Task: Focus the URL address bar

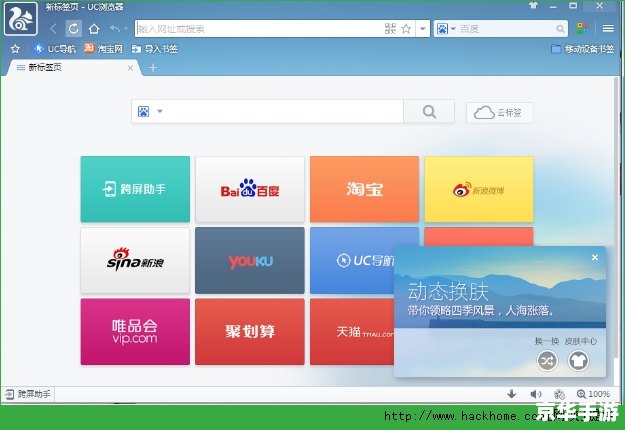Action: coord(259,29)
